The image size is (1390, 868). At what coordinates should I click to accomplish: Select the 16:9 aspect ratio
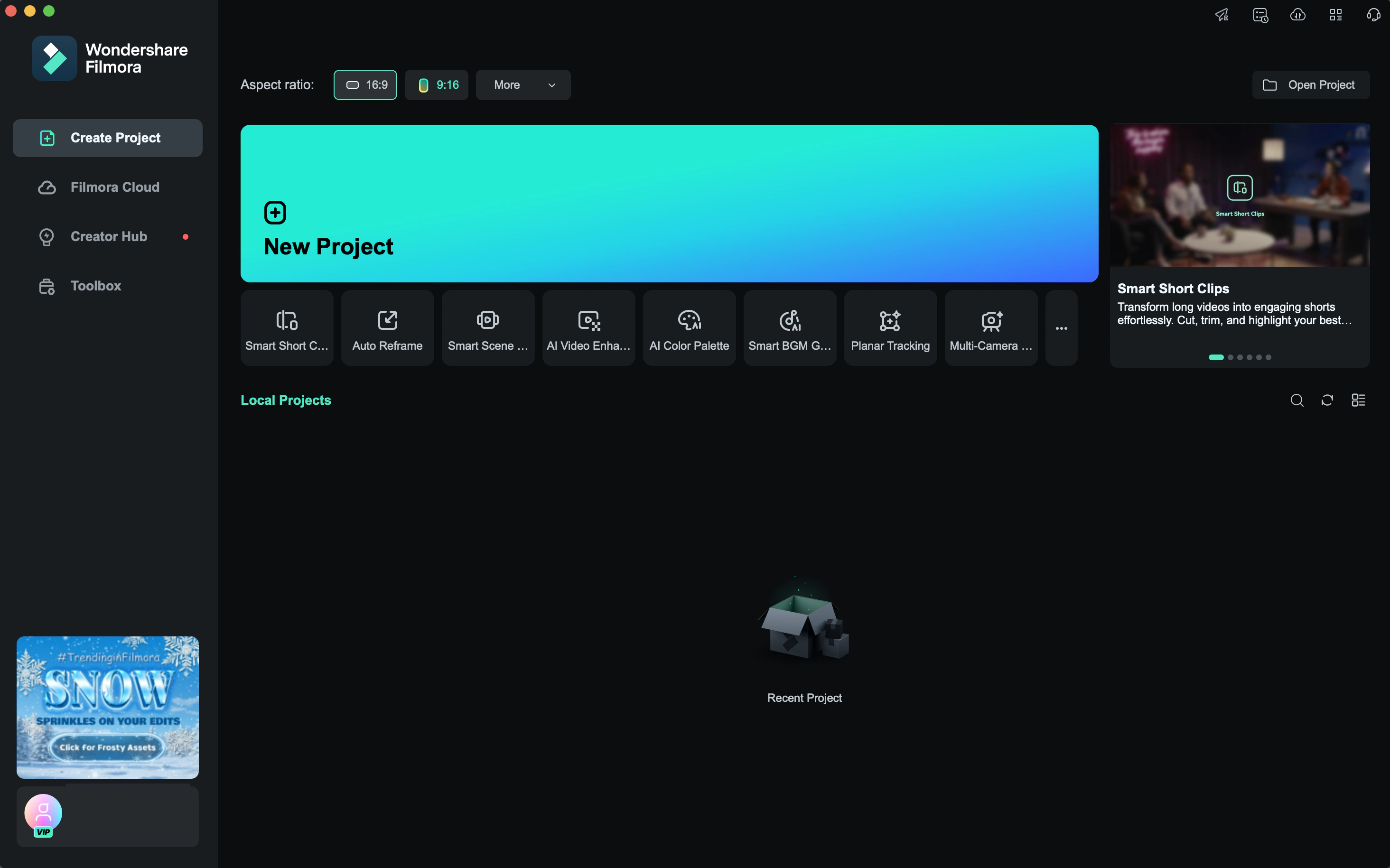365,85
